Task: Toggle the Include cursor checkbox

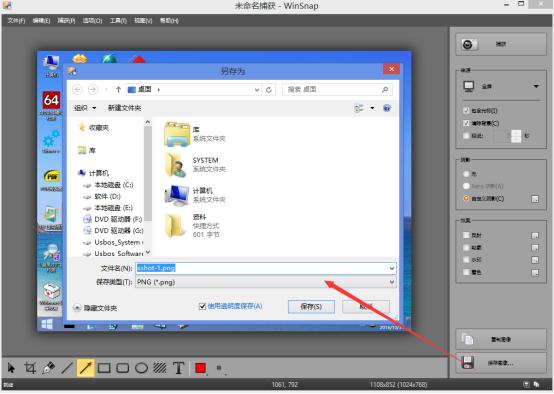Action: [466, 111]
